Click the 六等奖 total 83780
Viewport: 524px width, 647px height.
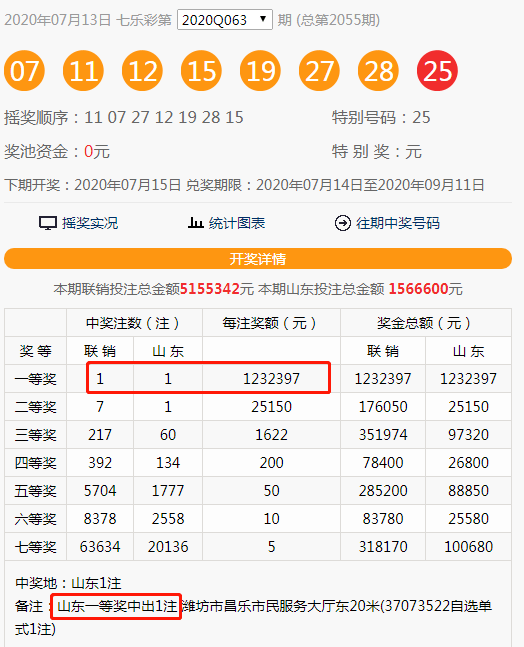383,519
